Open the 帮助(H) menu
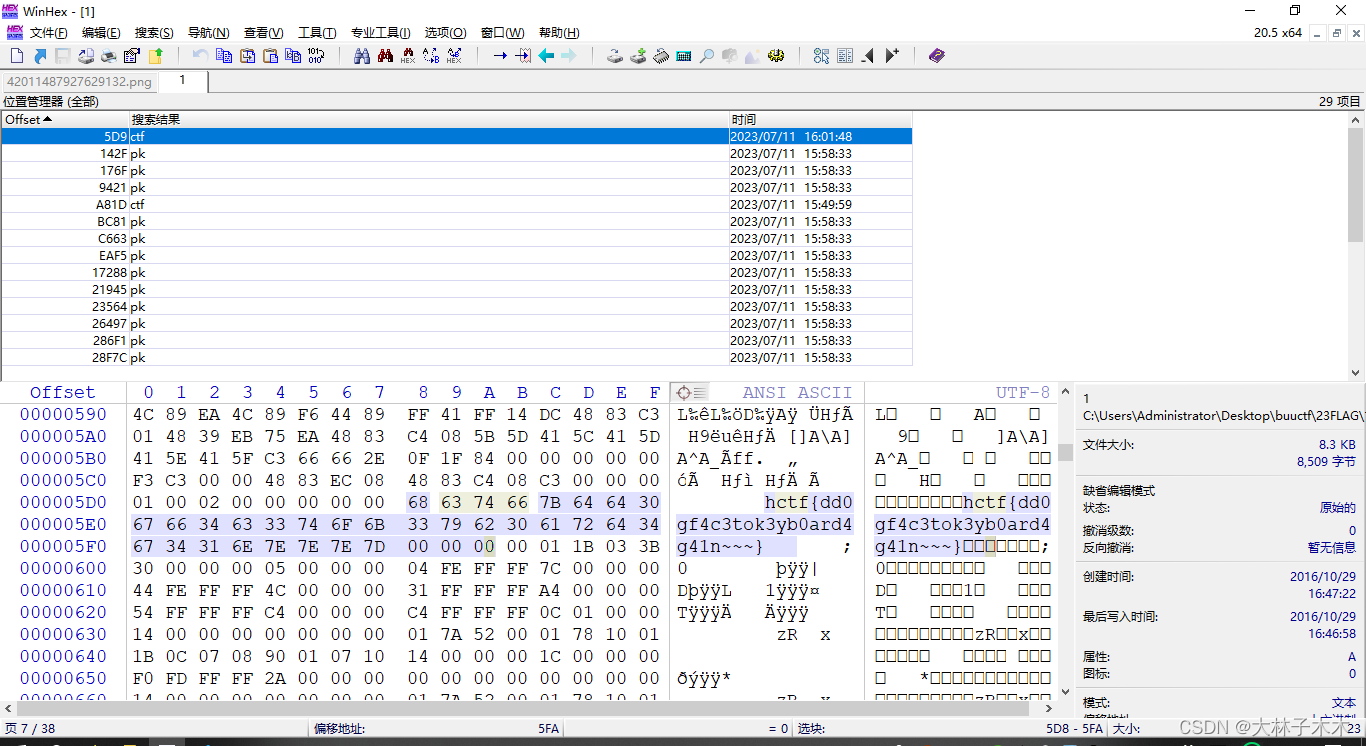 pyautogui.click(x=559, y=33)
